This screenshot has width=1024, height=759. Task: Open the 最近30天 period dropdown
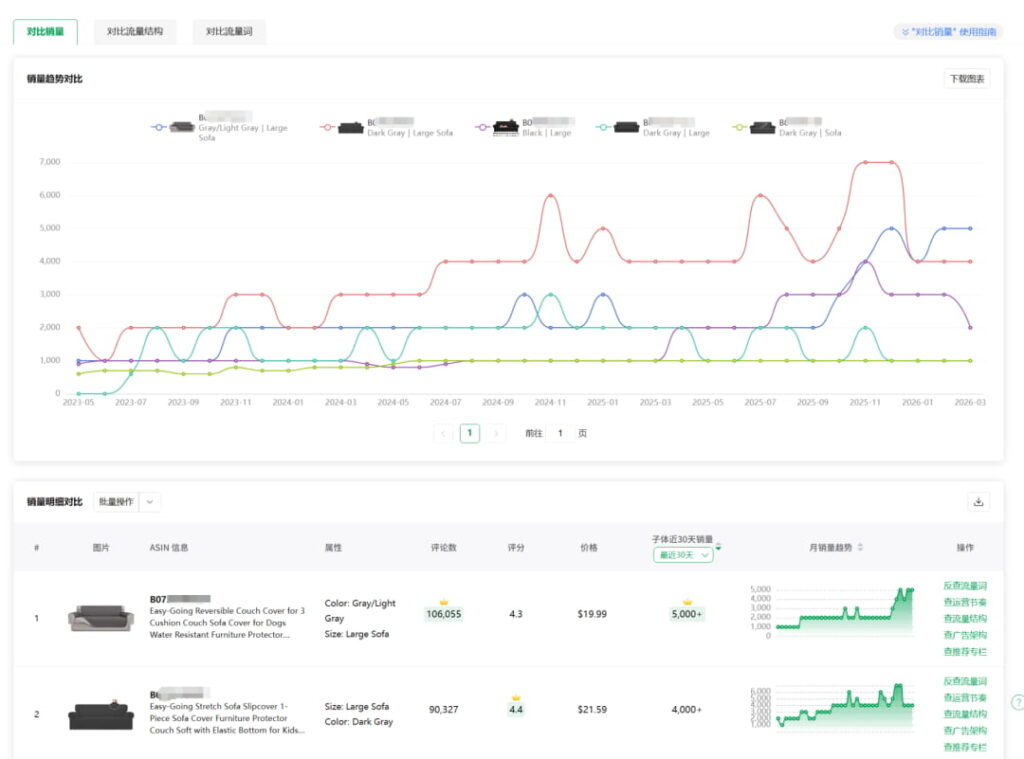point(683,555)
